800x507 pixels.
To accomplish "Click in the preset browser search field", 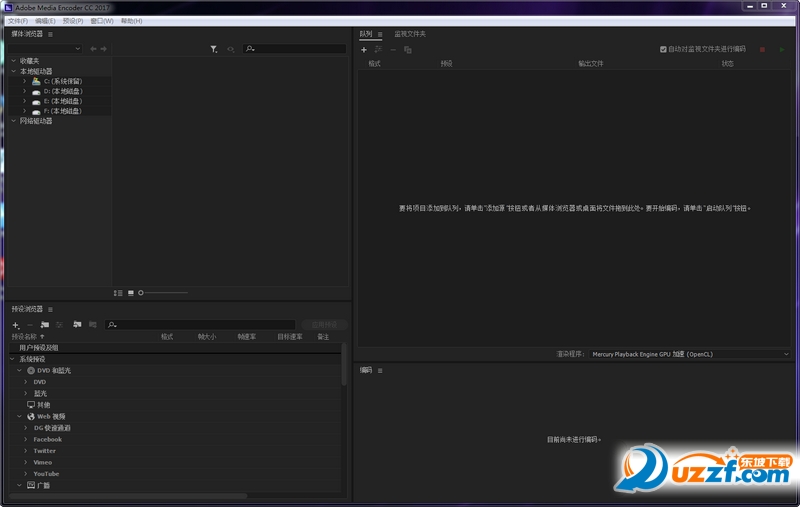I will click(x=200, y=324).
